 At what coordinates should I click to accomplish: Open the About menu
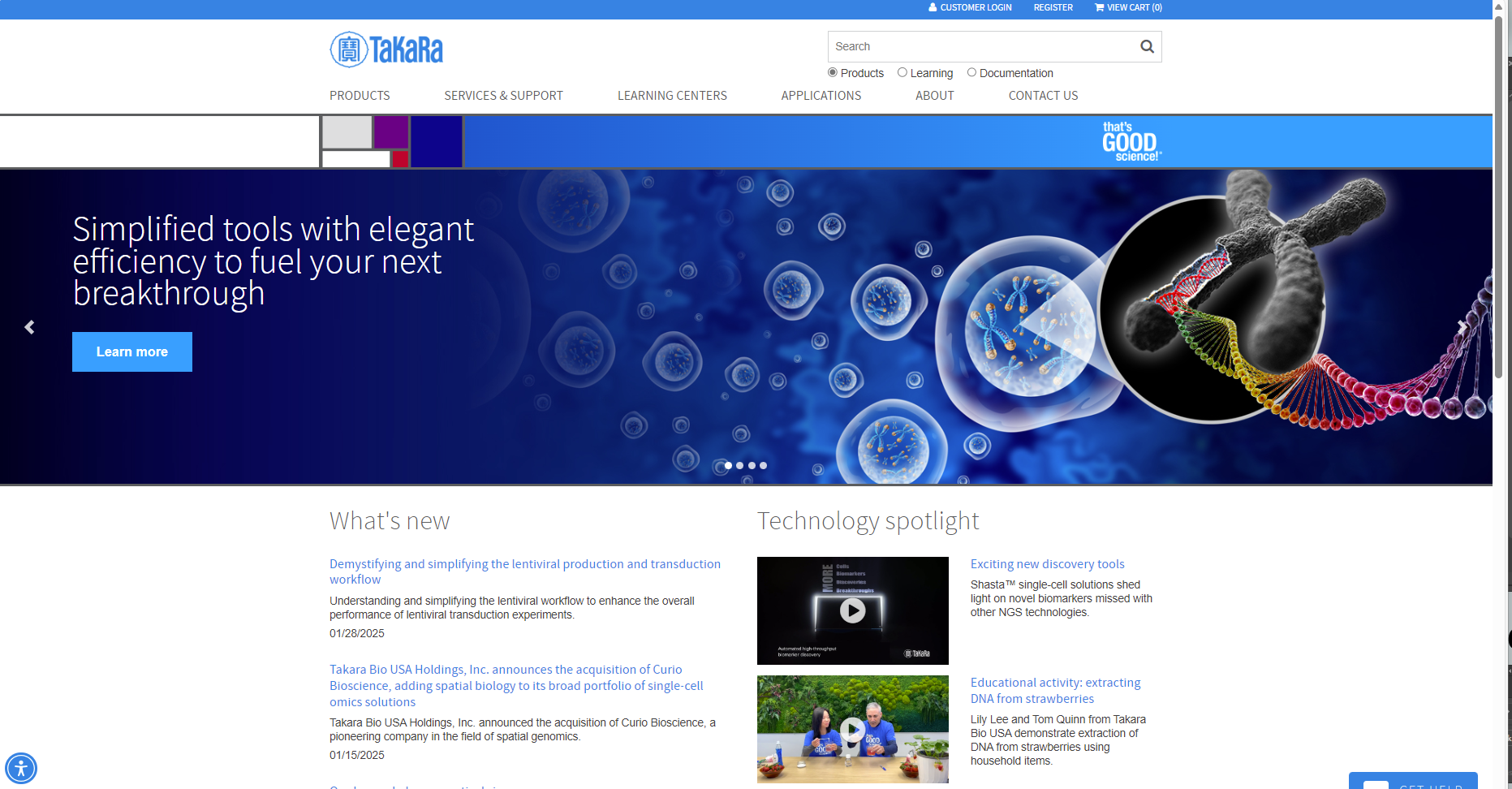[935, 96]
